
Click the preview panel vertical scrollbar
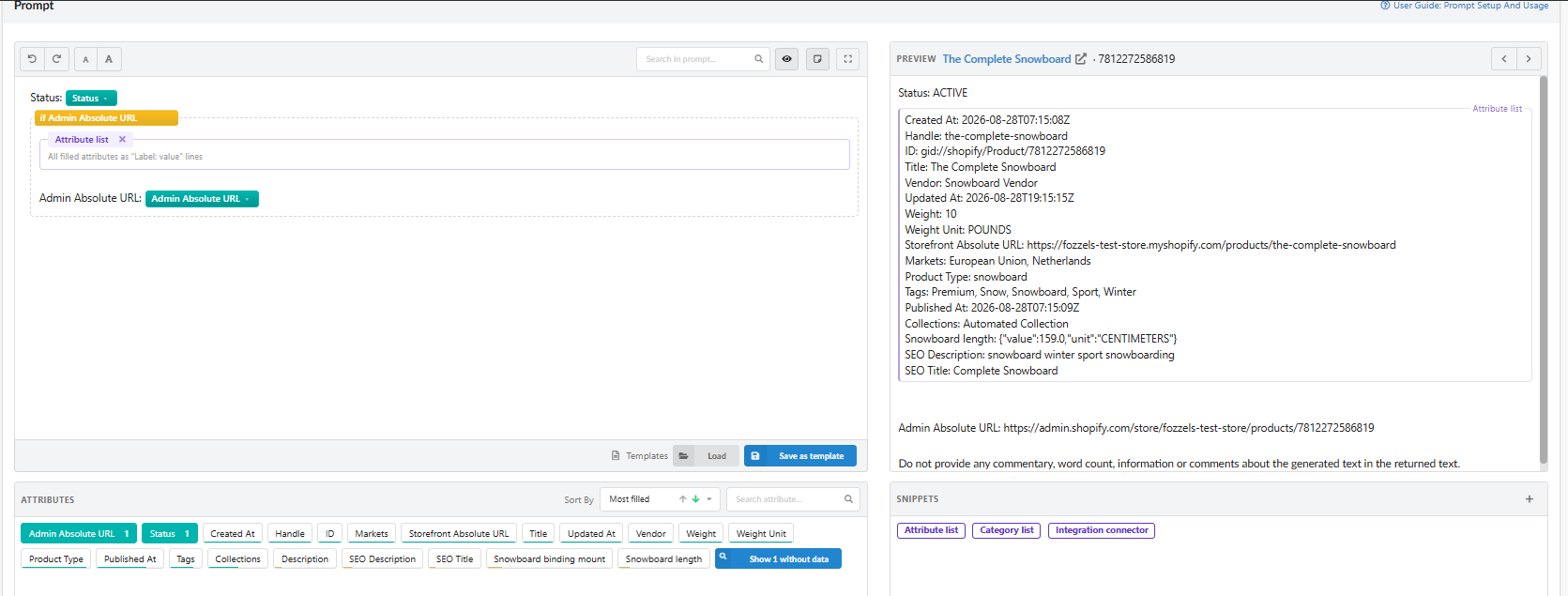1543,269
